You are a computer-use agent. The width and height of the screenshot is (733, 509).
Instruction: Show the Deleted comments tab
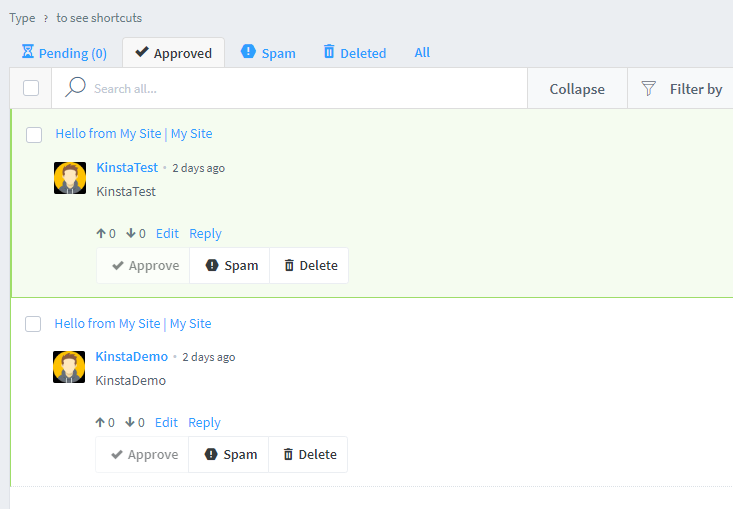coord(354,53)
